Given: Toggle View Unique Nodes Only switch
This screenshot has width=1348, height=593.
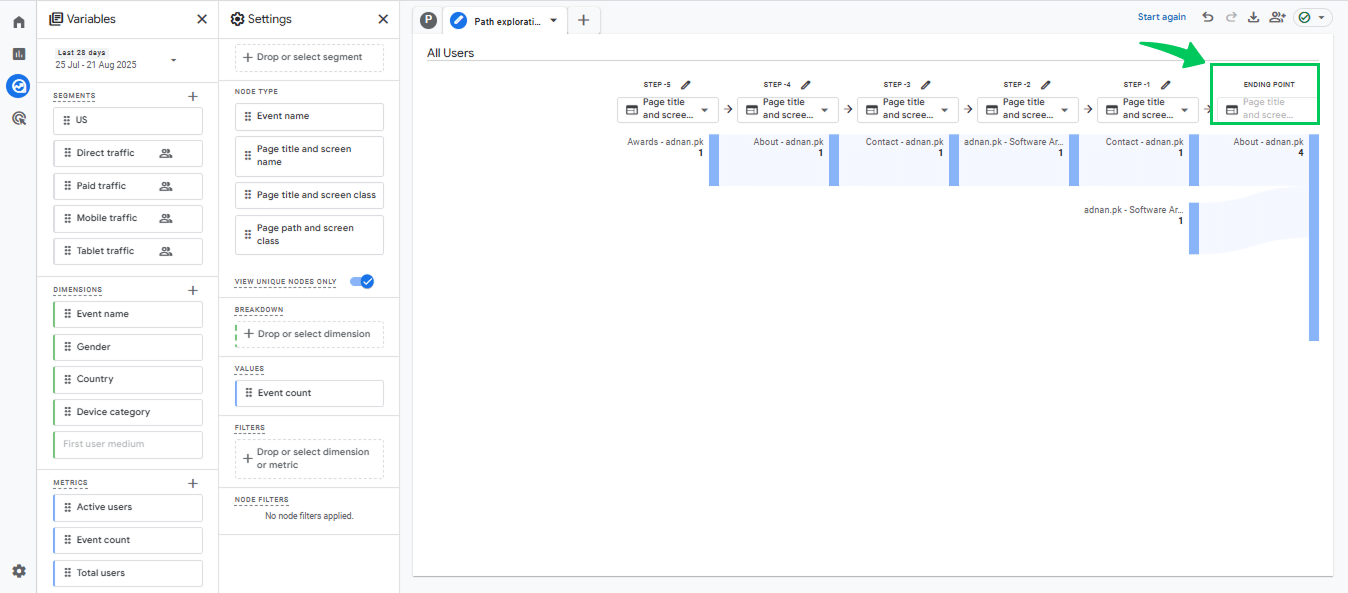Looking at the screenshot, I should point(362,282).
